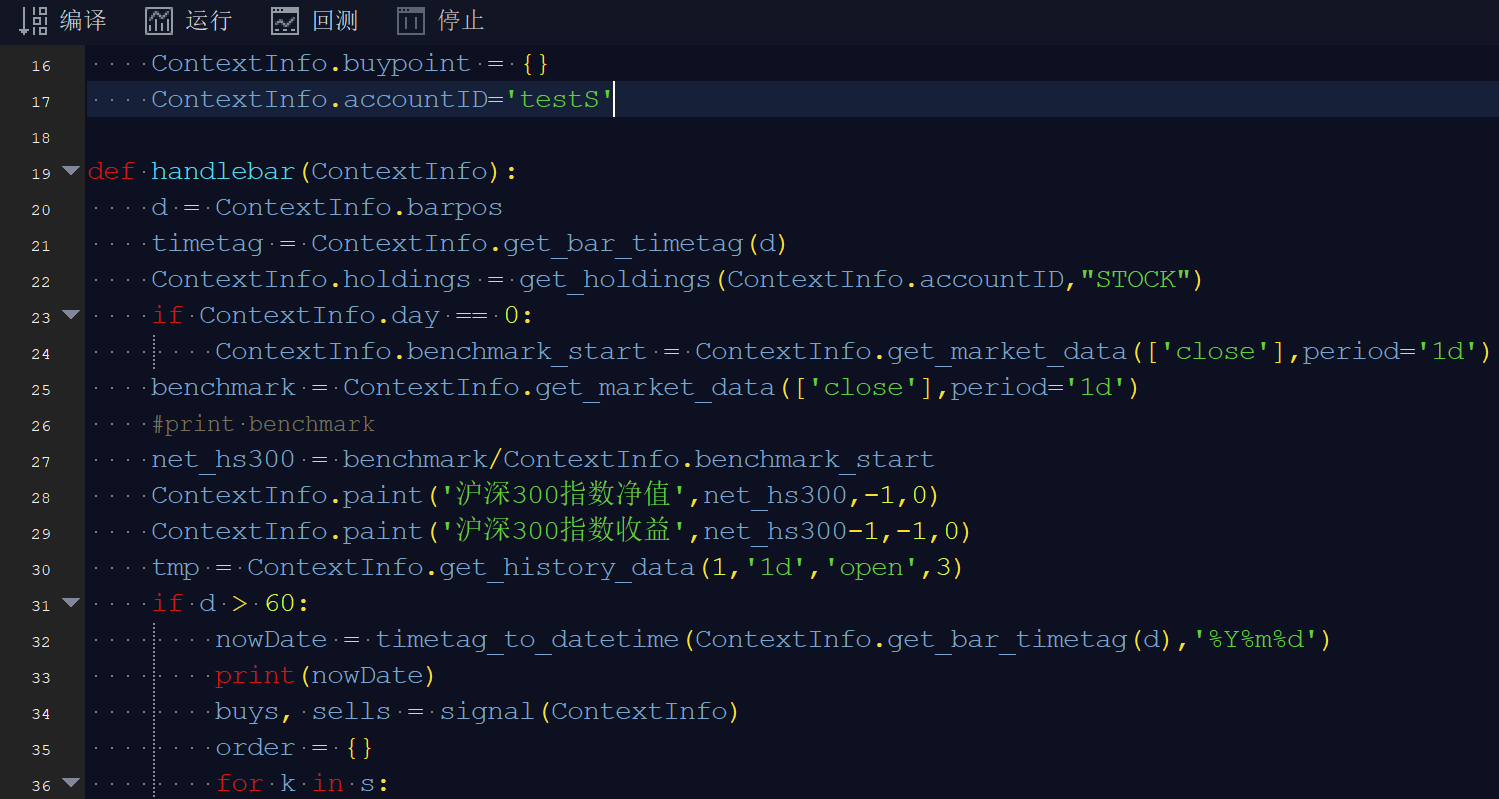
Task: Click the 回测 label in toolbar
Action: point(335,20)
